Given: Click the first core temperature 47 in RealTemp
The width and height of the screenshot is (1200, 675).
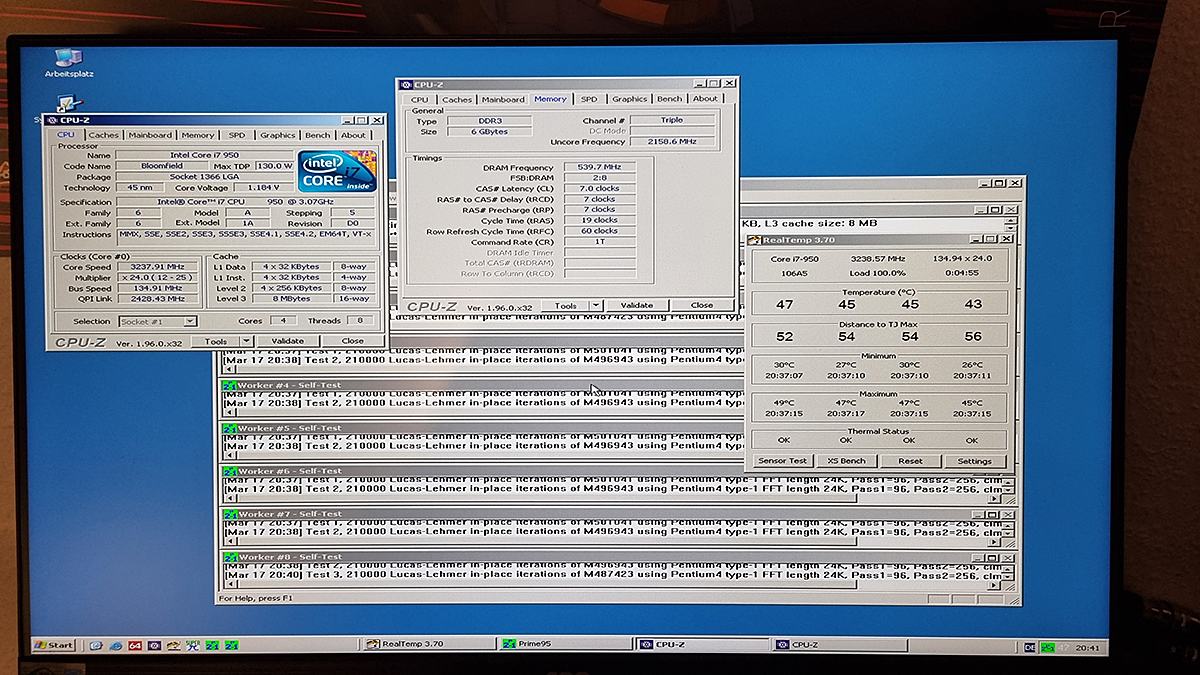Looking at the screenshot, I should pos(784,304).
